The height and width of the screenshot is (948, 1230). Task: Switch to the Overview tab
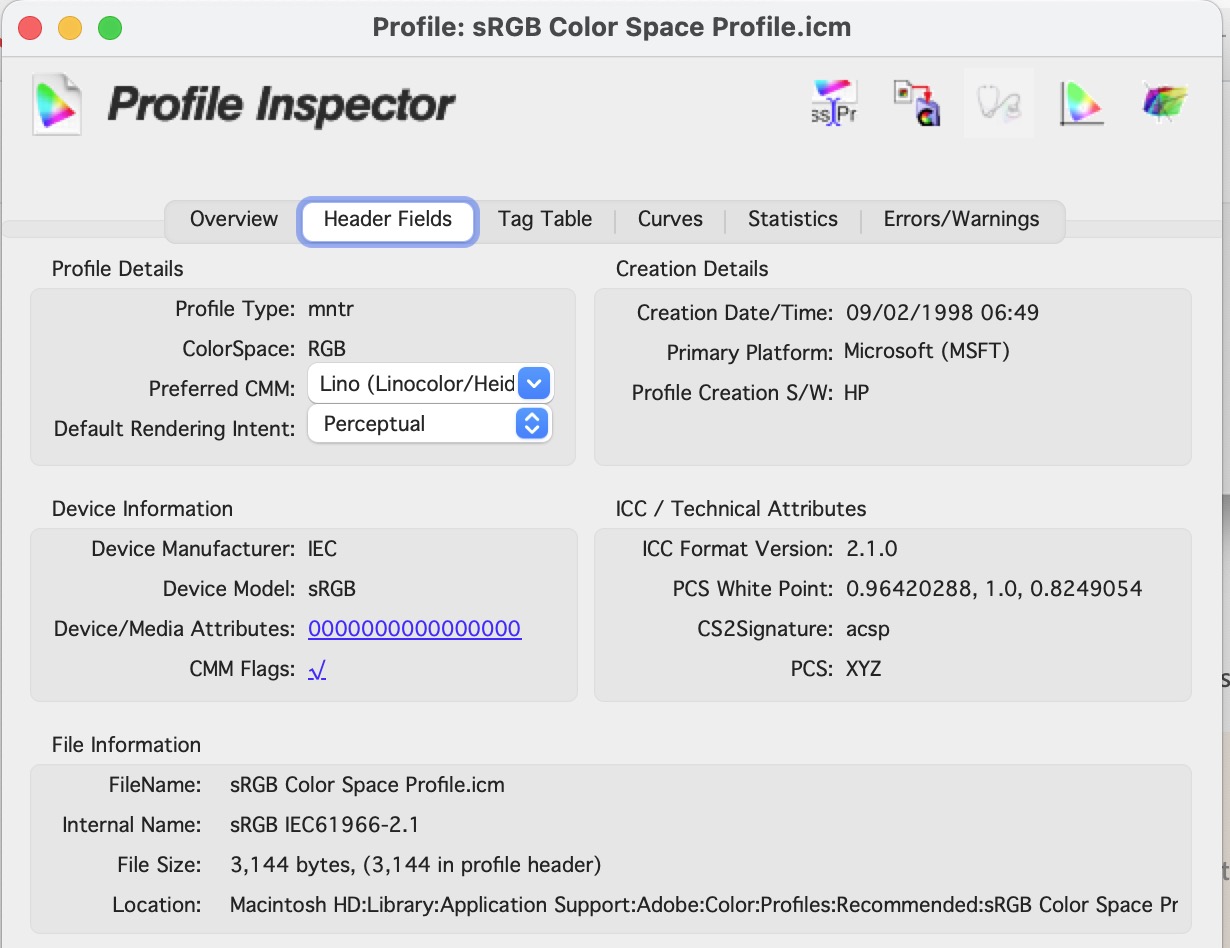pos(233,219)
